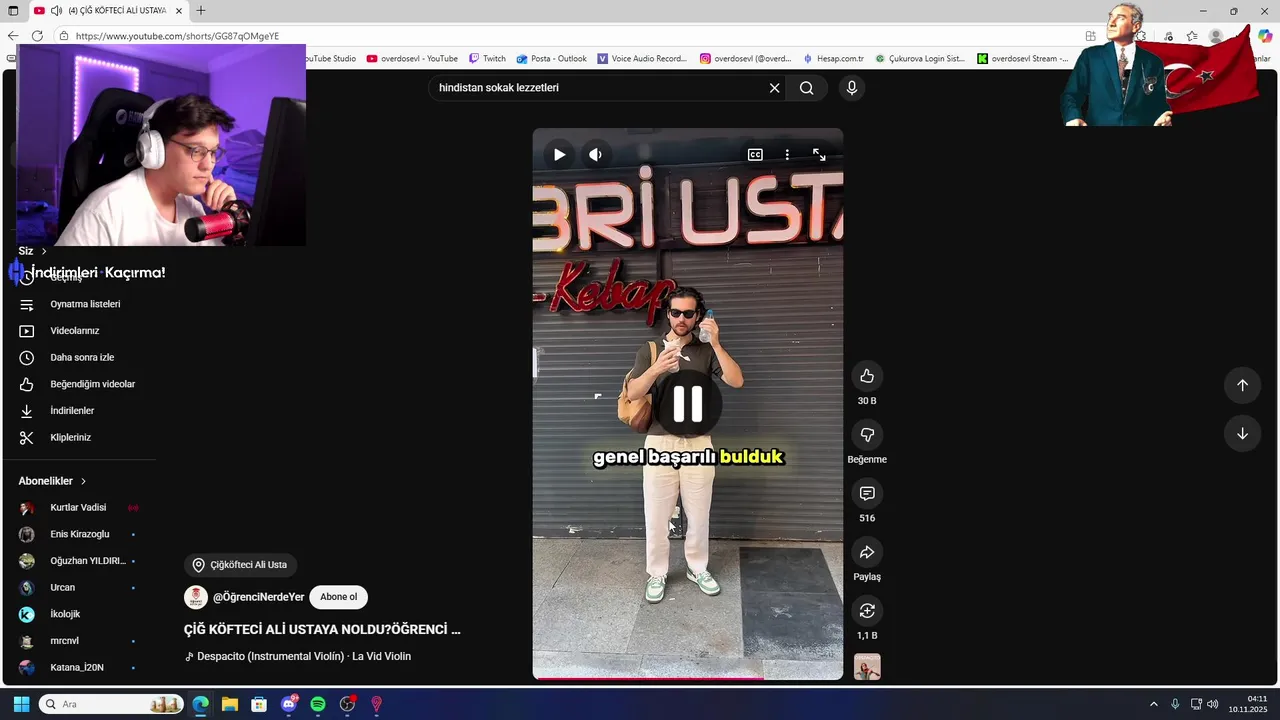Open Spotify from taskbar
This screenshot has width=1280, height=720.
coord(318,704)
